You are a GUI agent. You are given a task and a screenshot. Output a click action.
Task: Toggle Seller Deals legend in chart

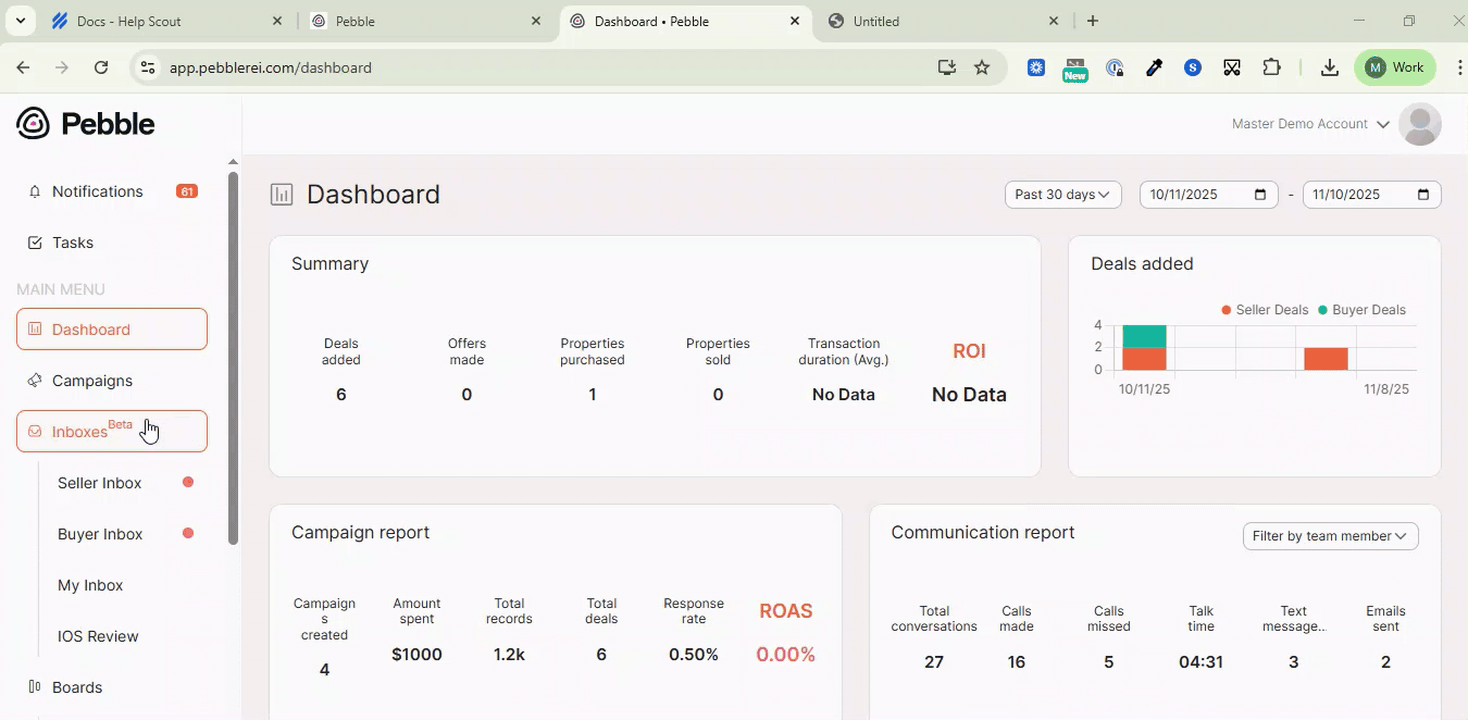pyautogui.click(x=1264, y=310)
